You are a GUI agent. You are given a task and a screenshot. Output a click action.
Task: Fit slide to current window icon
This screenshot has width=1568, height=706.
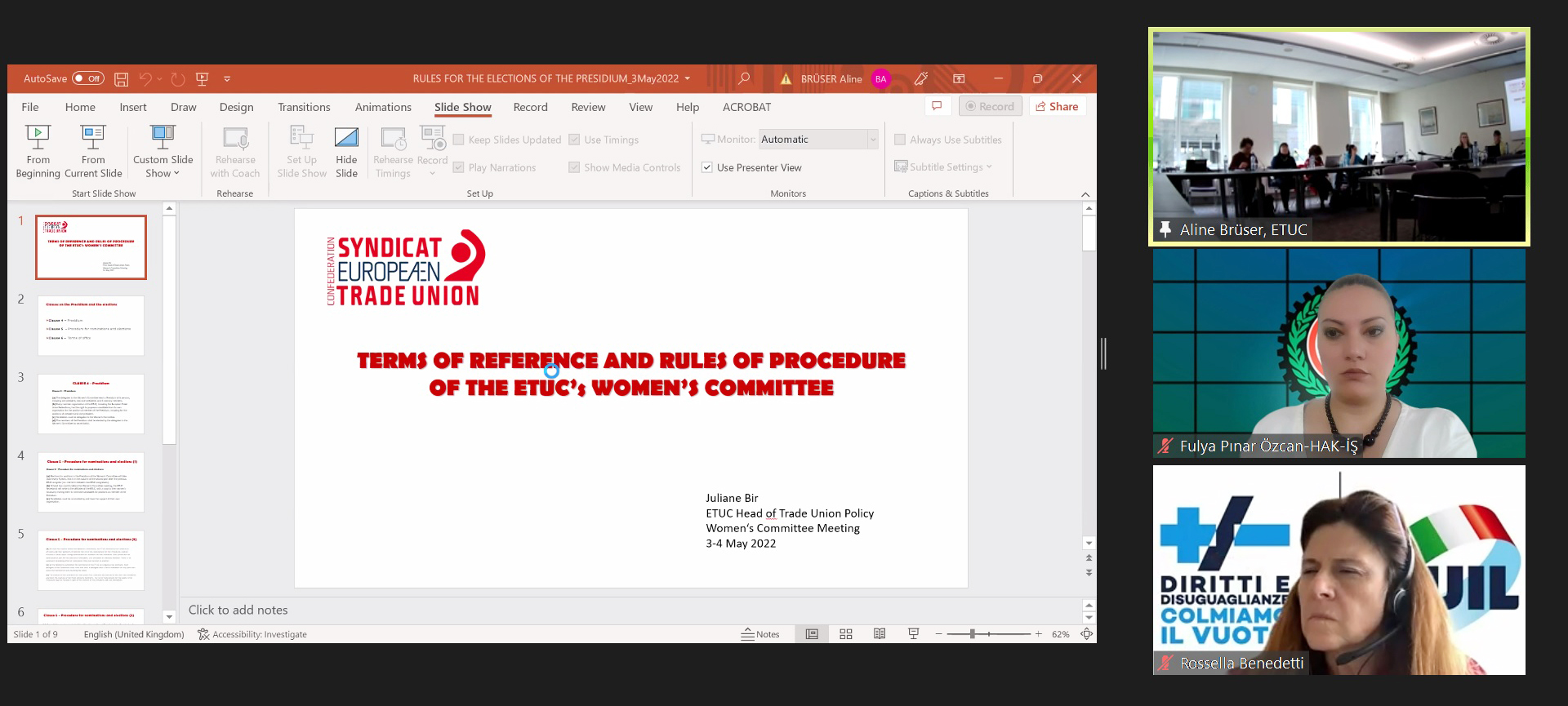click(x=1086, y=634)
